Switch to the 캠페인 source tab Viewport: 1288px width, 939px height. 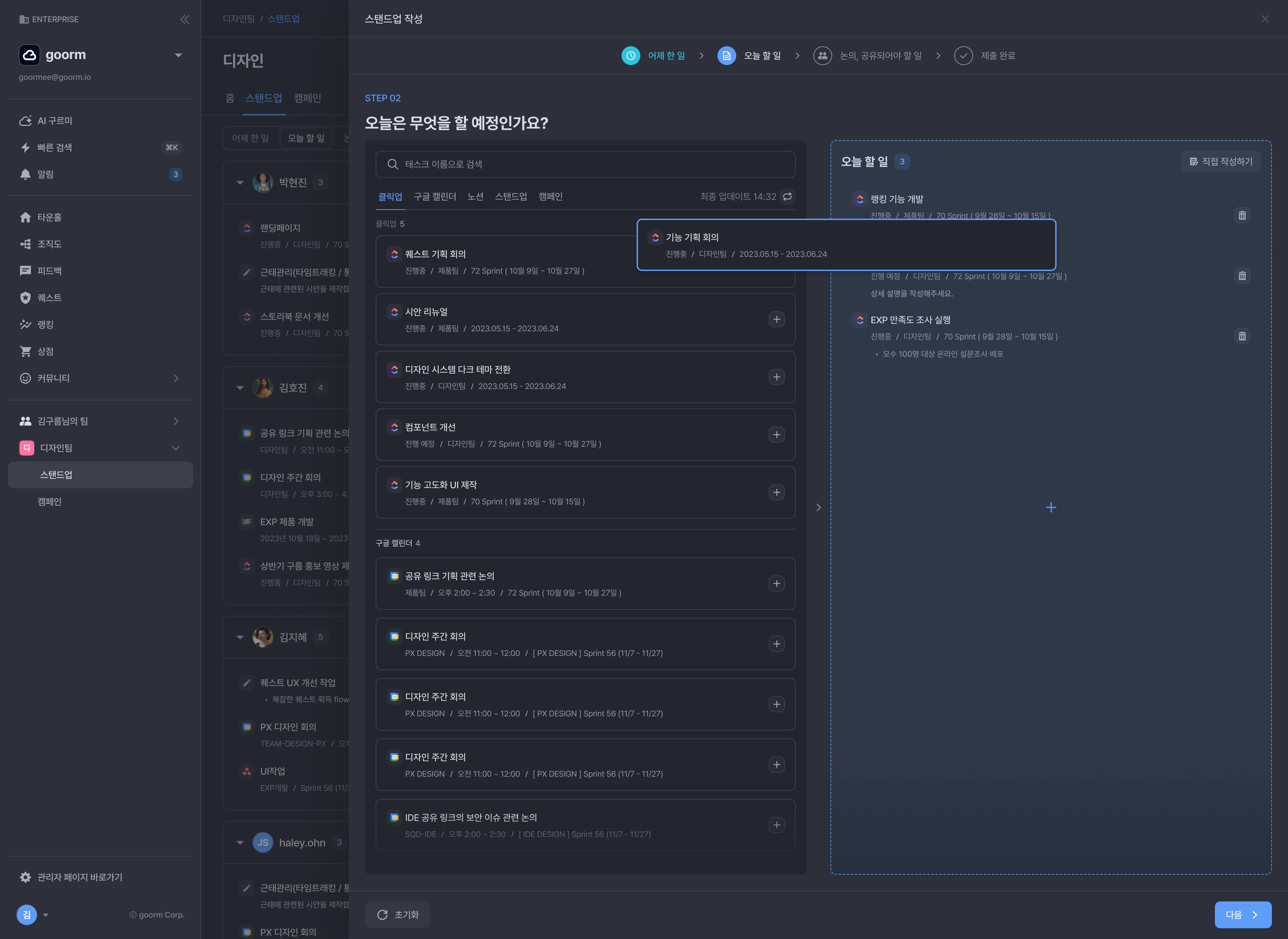tap(550, 197)
